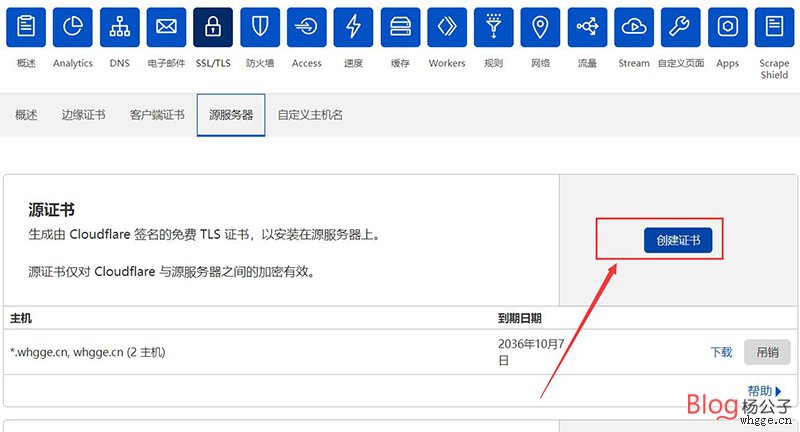Open the Scrape Shield document icon
The height and width of the screenshot is (432, 800).
tap(774, 27)
